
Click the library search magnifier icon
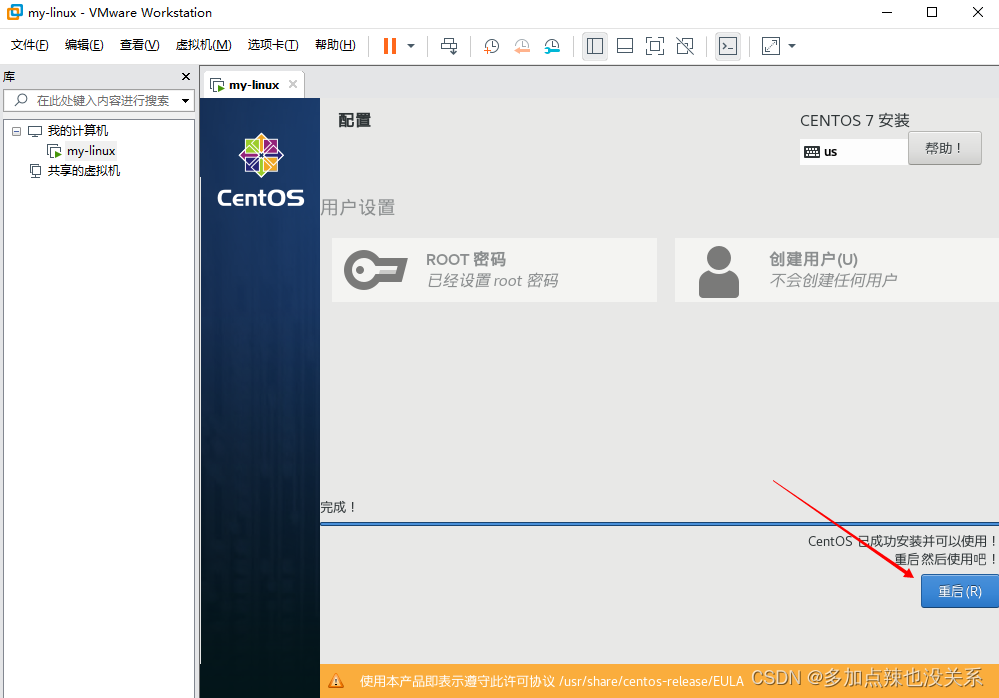[21, 100]
